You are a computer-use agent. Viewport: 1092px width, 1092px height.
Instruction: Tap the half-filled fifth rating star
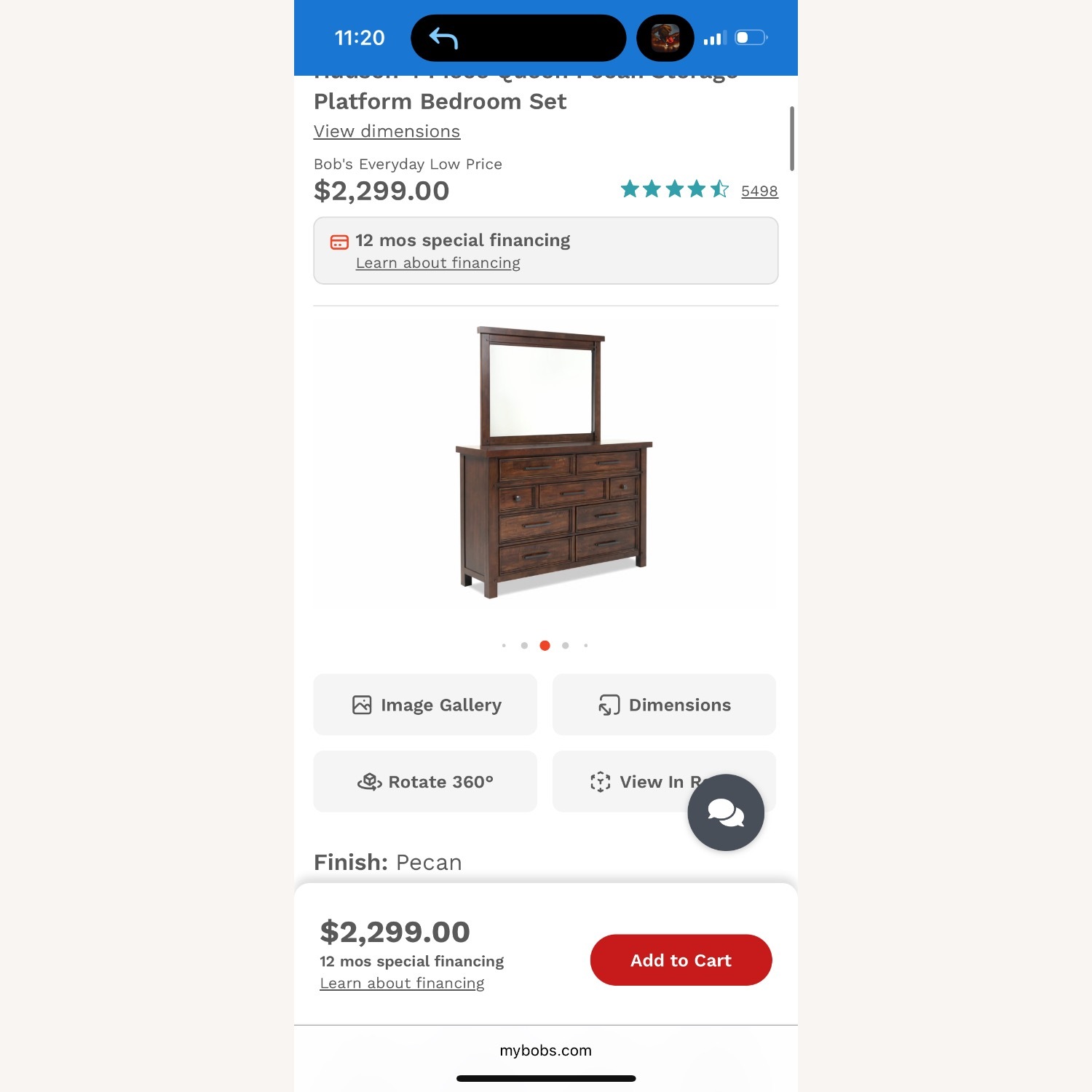(719, 189)
